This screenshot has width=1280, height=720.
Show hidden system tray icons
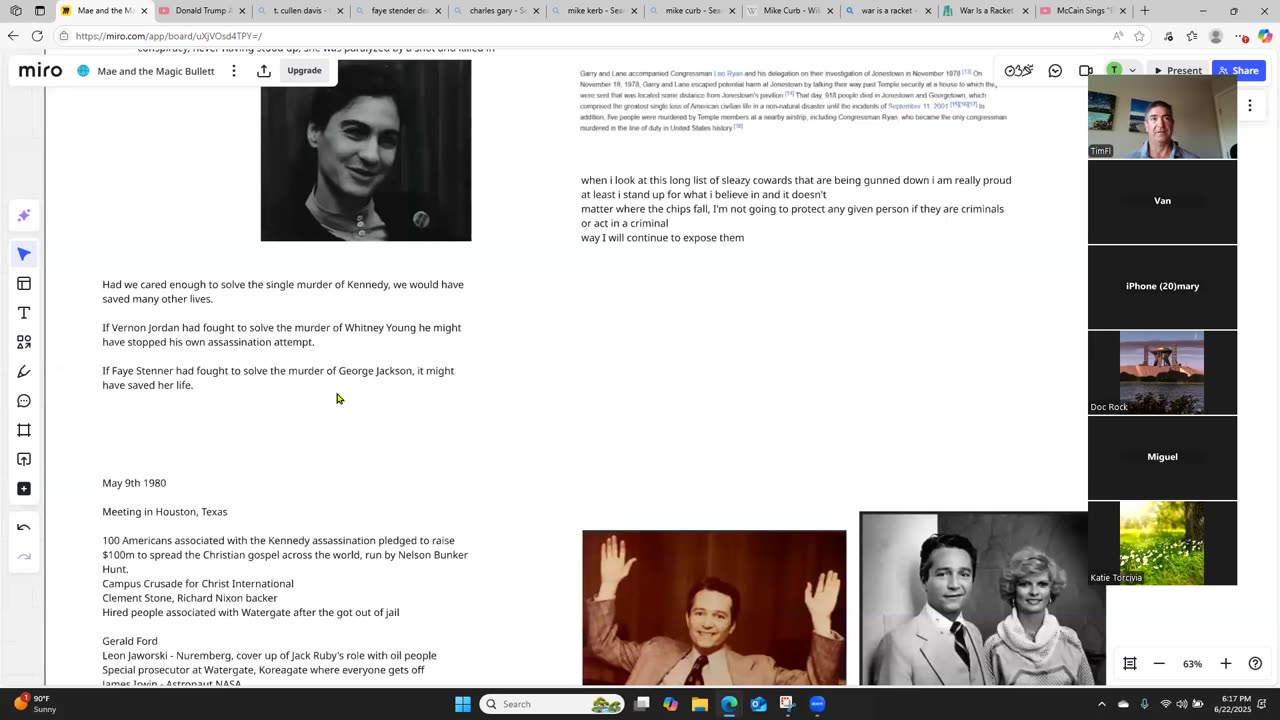coord(1101,704)
